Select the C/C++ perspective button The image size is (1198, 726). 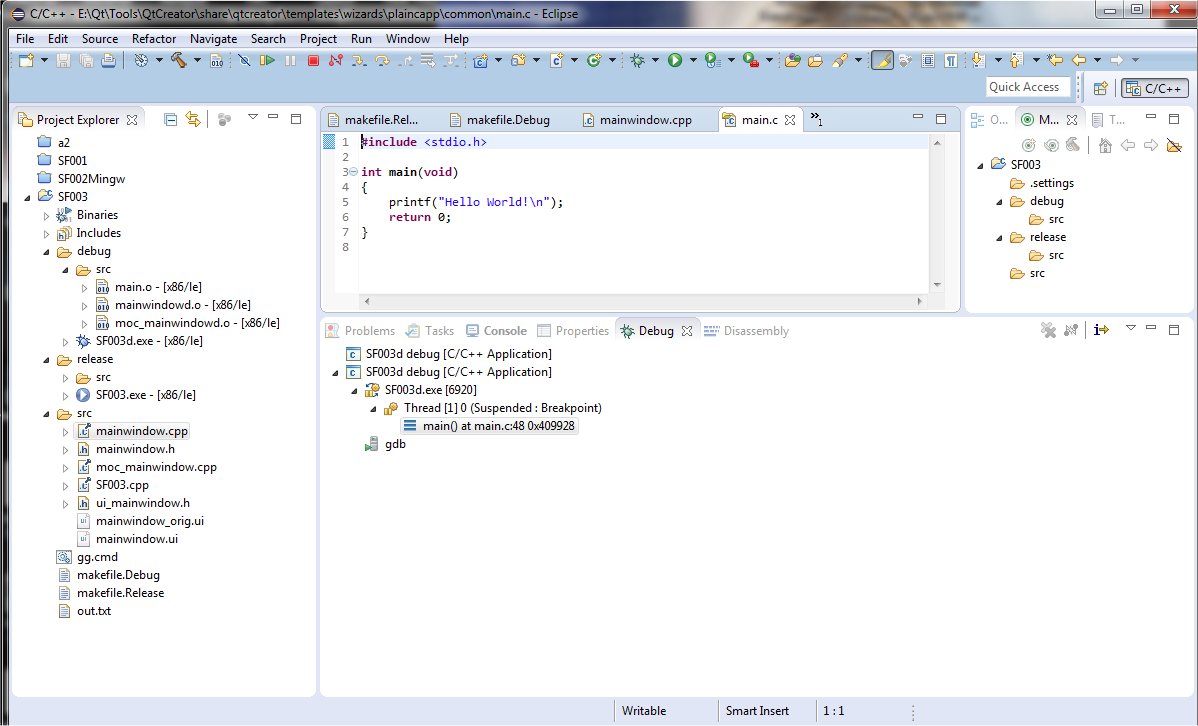[1154, 88]
